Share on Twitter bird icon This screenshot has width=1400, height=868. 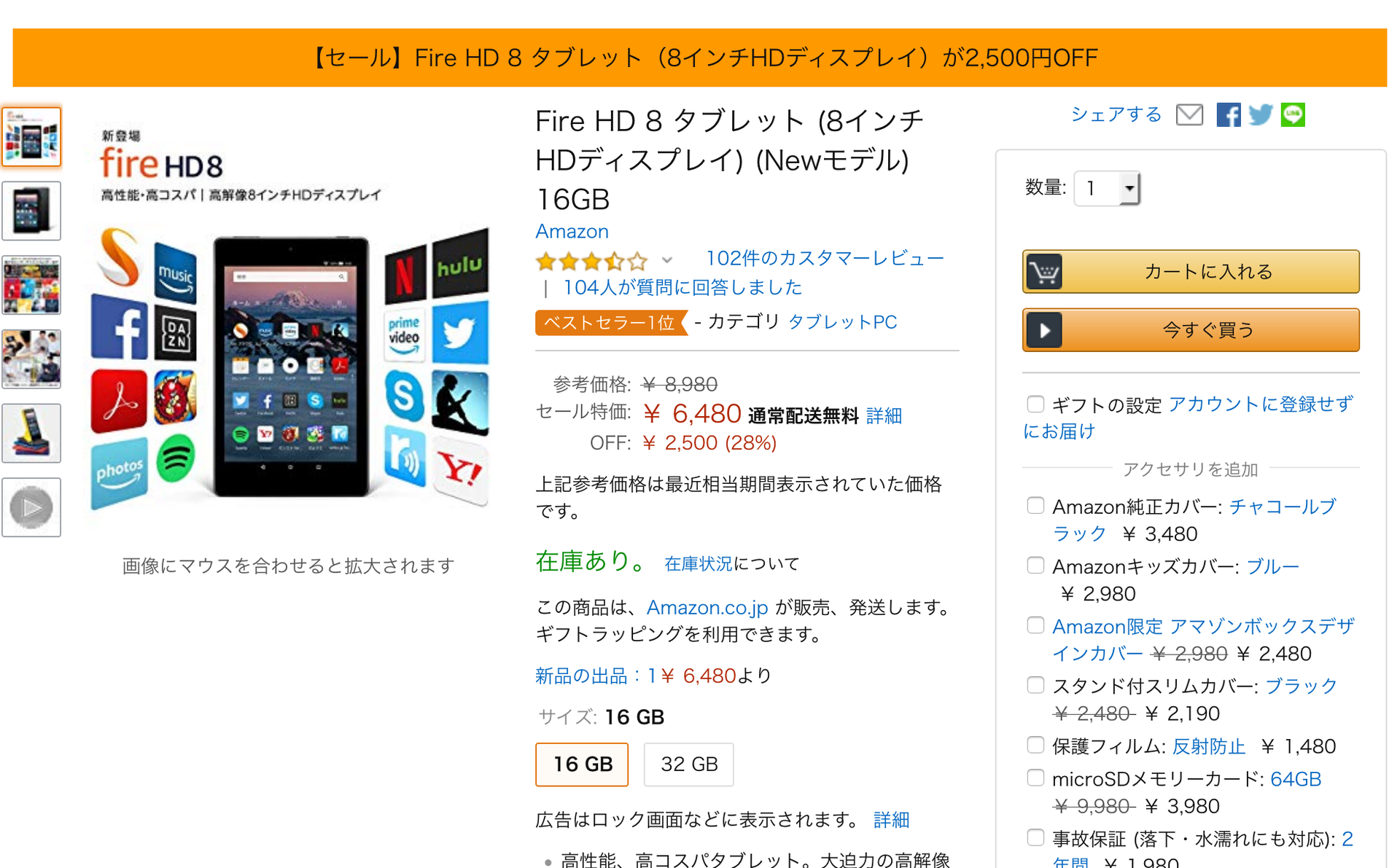1260,115
